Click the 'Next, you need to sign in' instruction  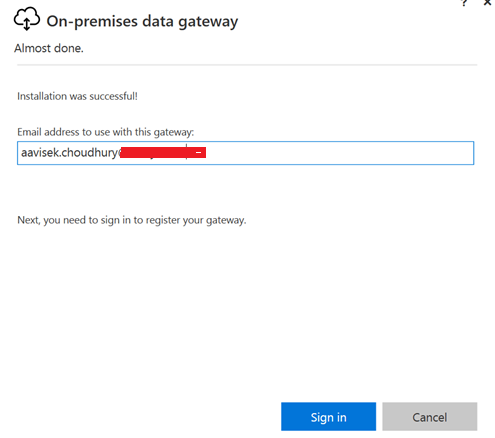tap(132, 220)
